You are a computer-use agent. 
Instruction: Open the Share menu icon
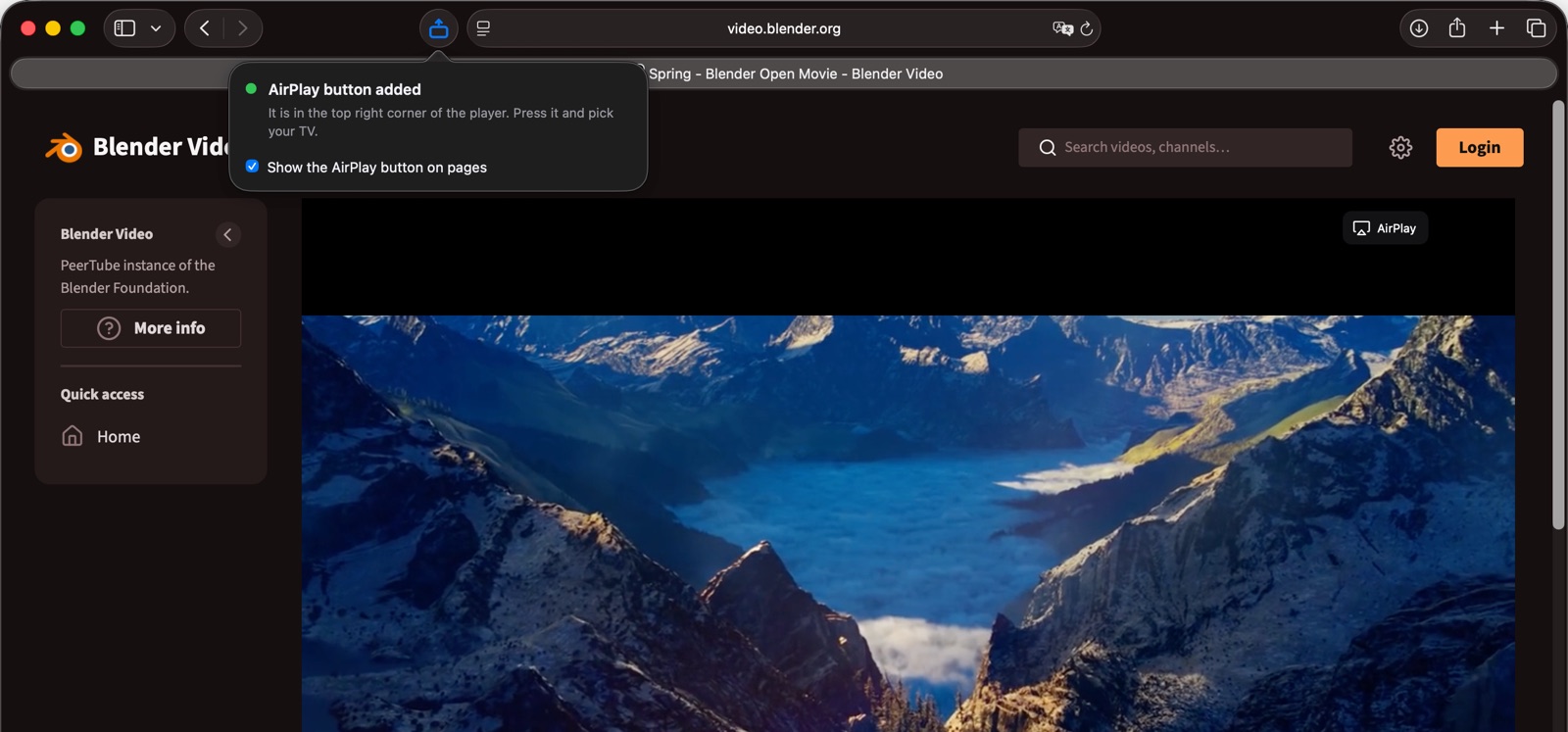[x=1457, y=27]
